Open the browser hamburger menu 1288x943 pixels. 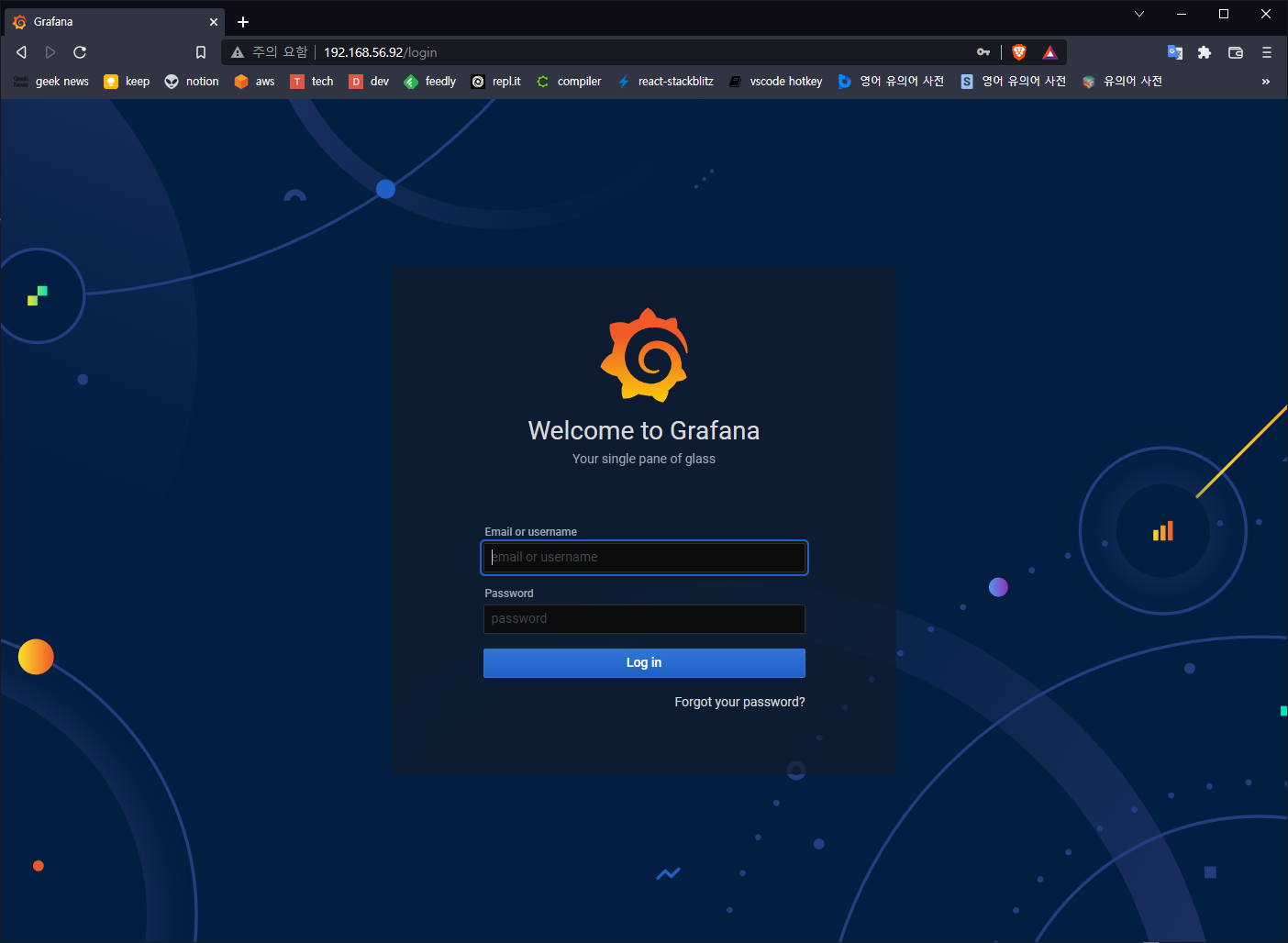1267,52
